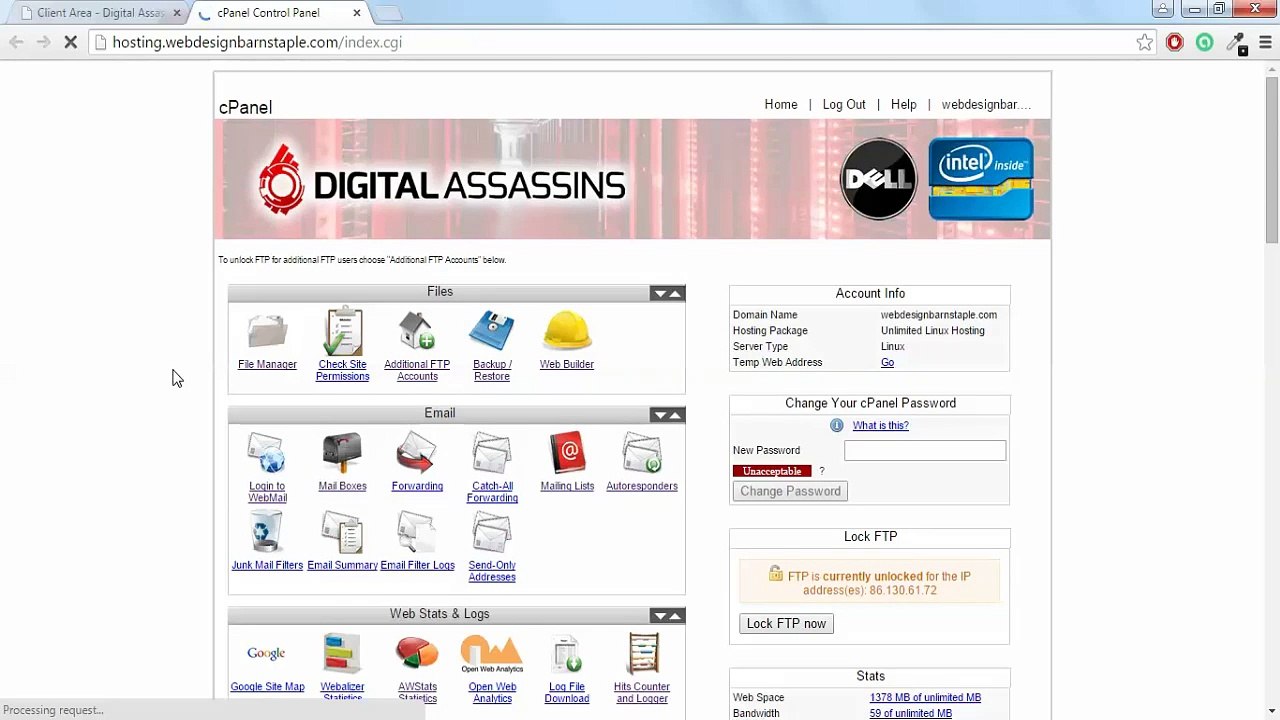Click the red extension icon in Chrome's toolbar
The height and width of the screenshot is (720, 1280).
(1175, 42)
